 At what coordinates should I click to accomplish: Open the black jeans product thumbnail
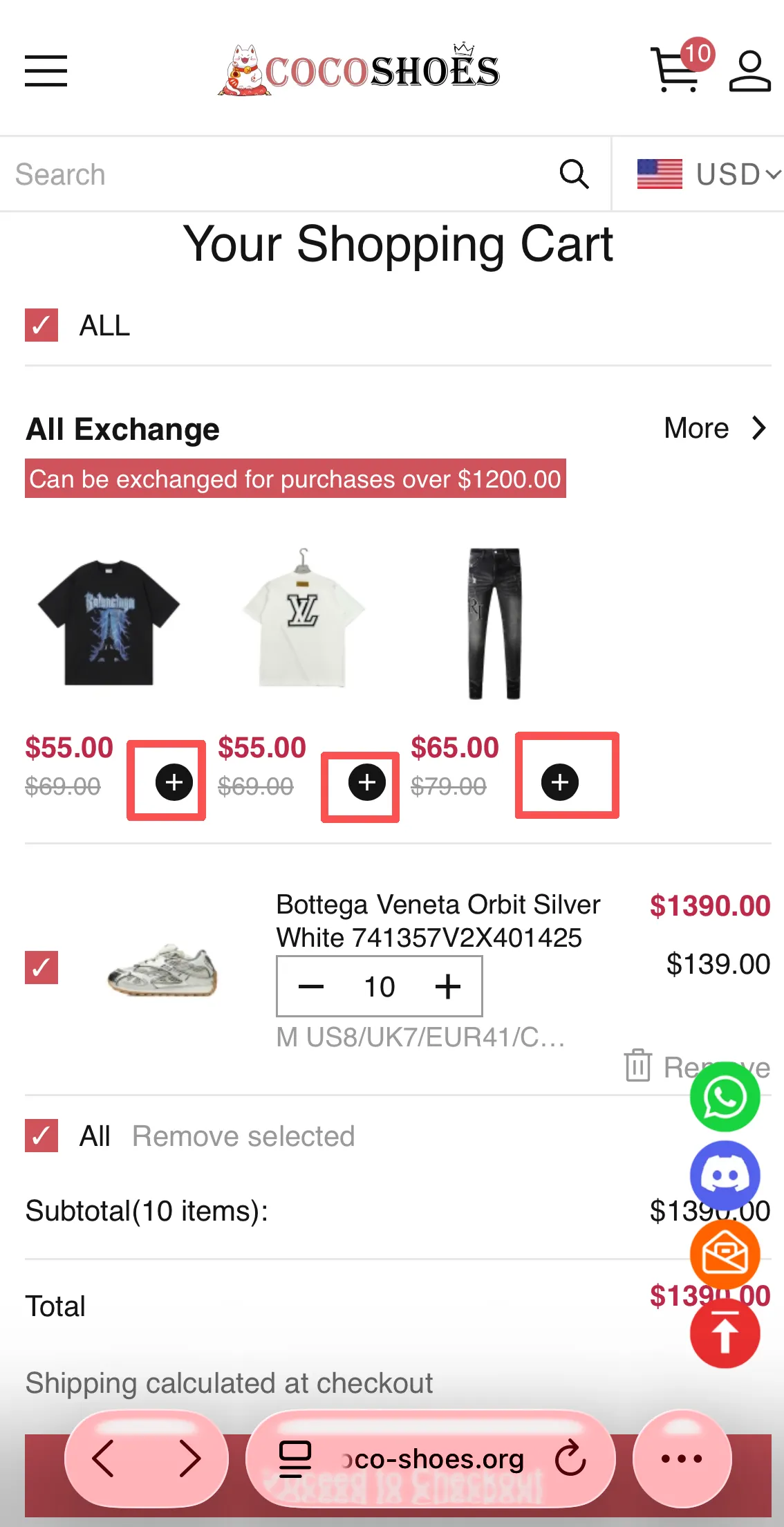coord(494,624)
